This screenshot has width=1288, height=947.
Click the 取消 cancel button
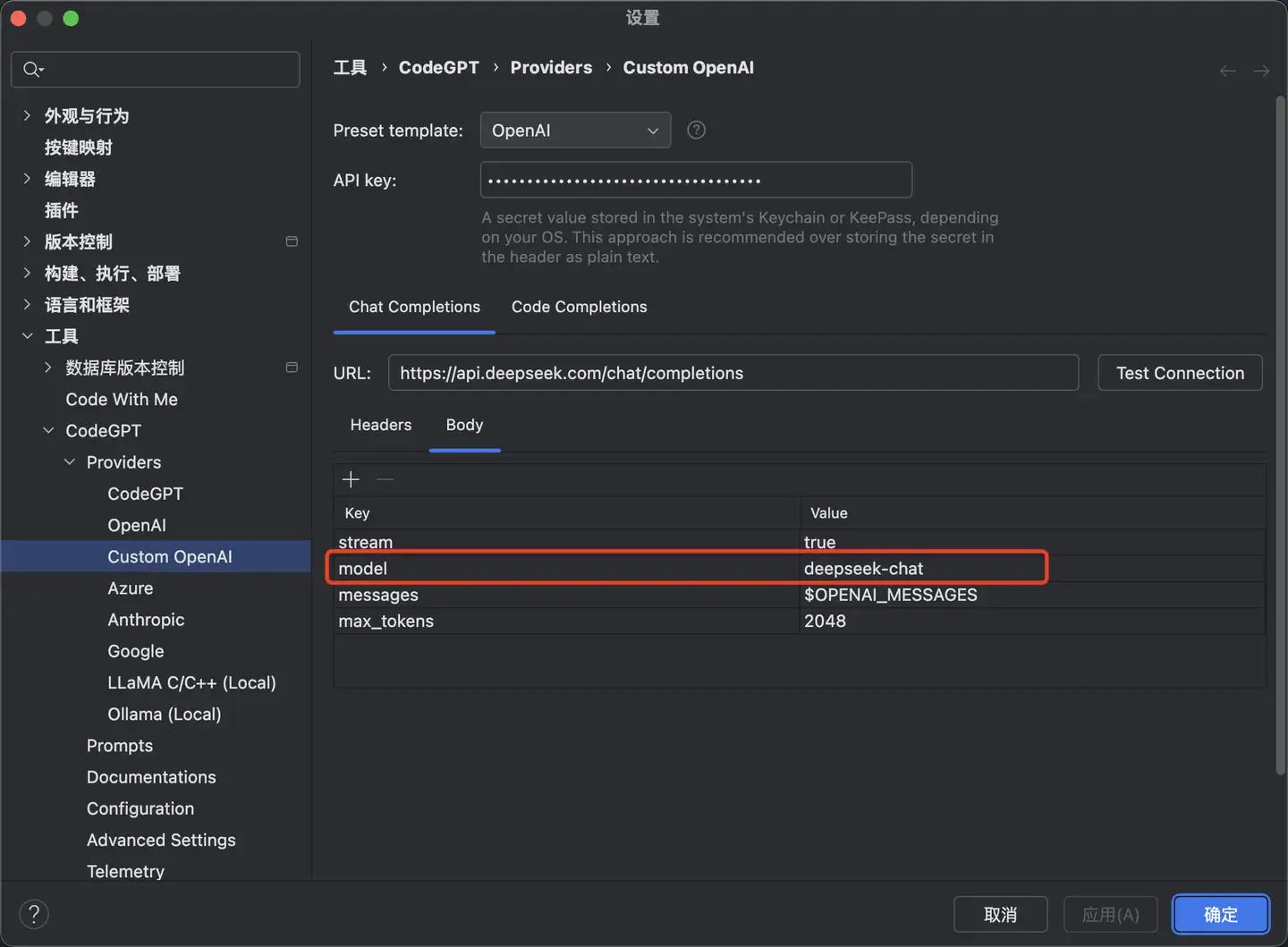[x=1000, y=914]
